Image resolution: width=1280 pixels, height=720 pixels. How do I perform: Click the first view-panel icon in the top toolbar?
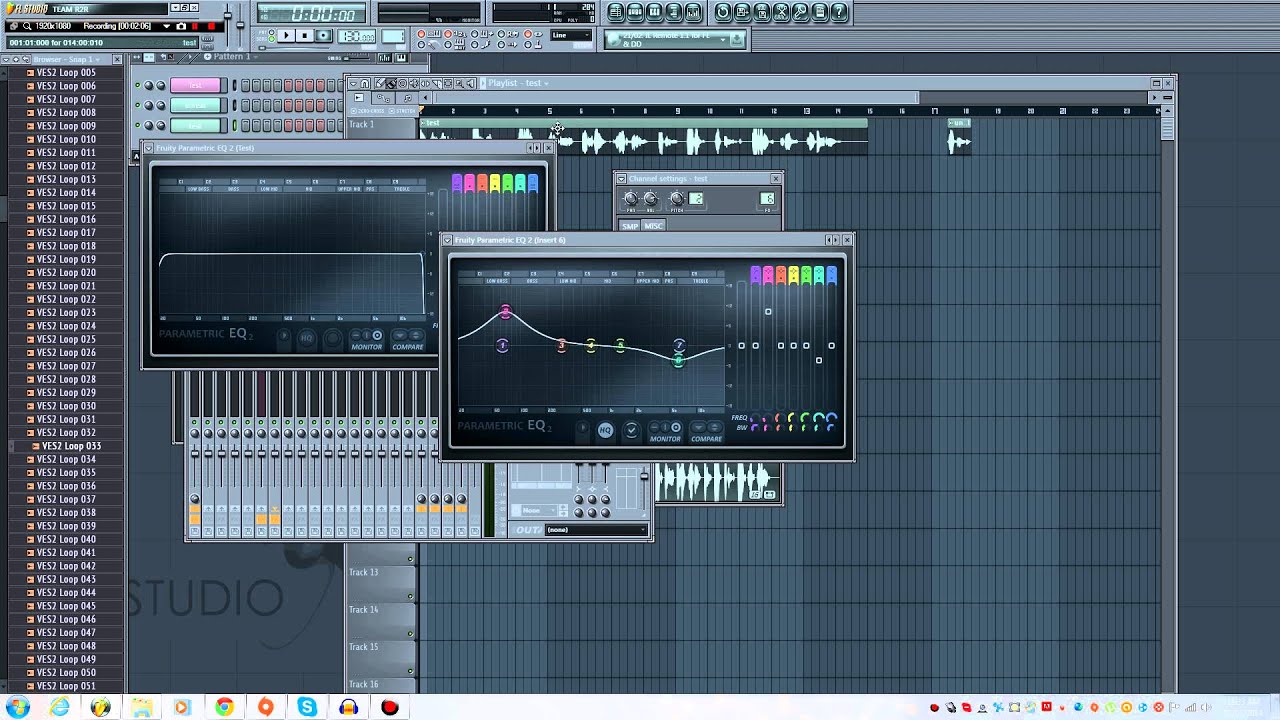616,12
